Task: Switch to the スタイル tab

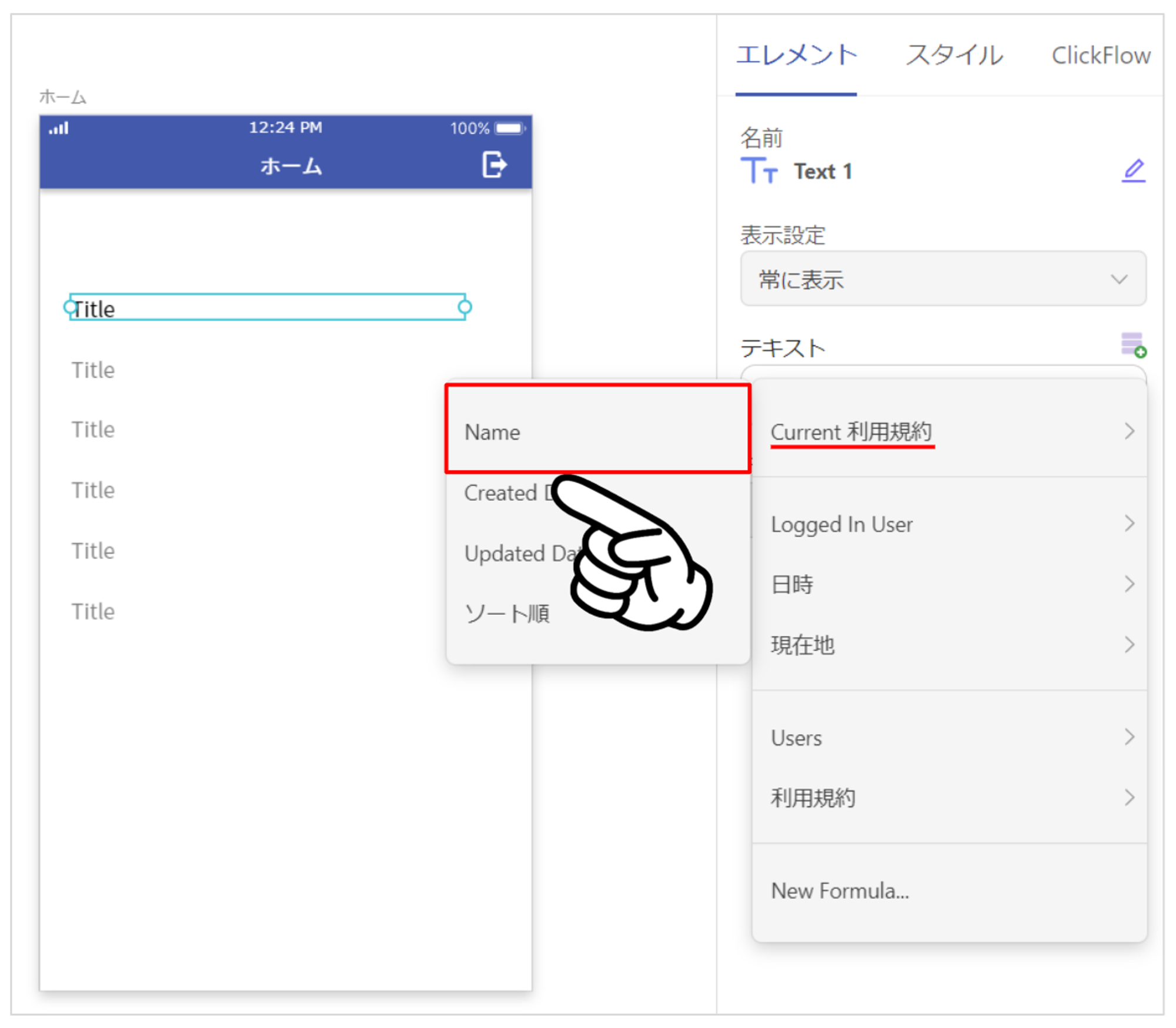Action: click(x=954, y=56)
